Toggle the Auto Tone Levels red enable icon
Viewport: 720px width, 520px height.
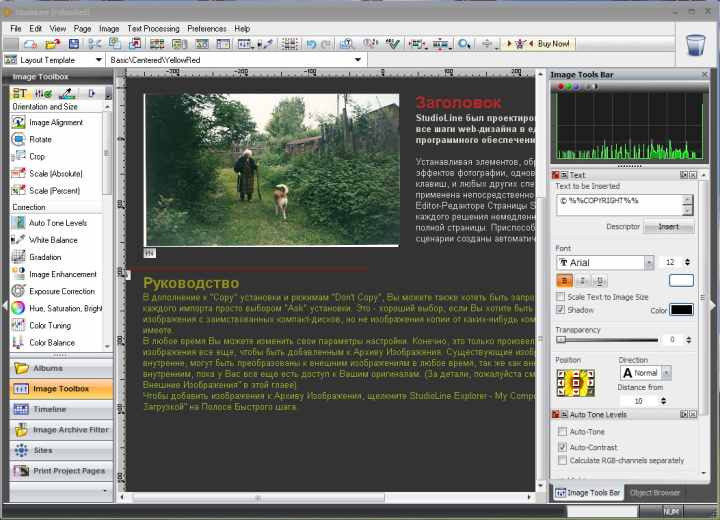tap(556, 414)
